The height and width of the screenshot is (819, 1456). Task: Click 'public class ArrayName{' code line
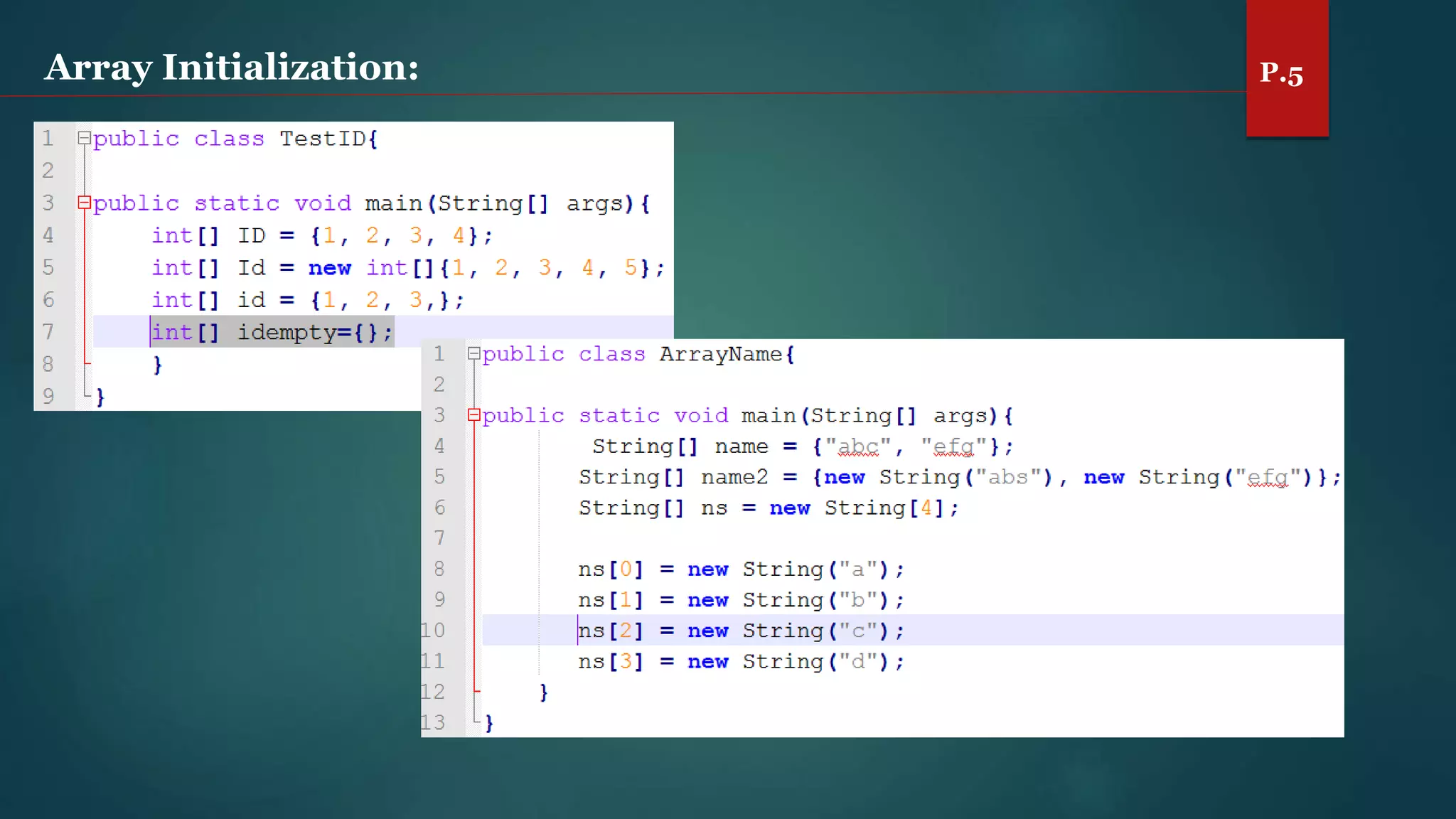(638, 354)
